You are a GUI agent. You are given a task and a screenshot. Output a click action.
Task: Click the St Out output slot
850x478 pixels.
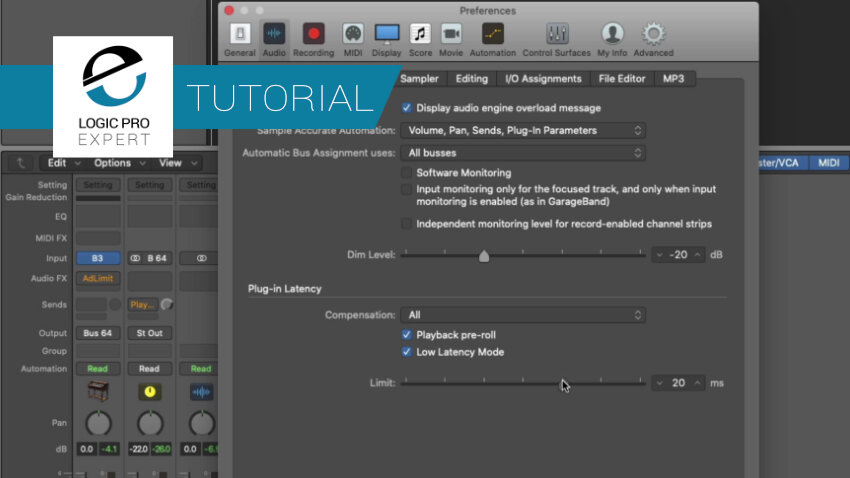(150, 333)
